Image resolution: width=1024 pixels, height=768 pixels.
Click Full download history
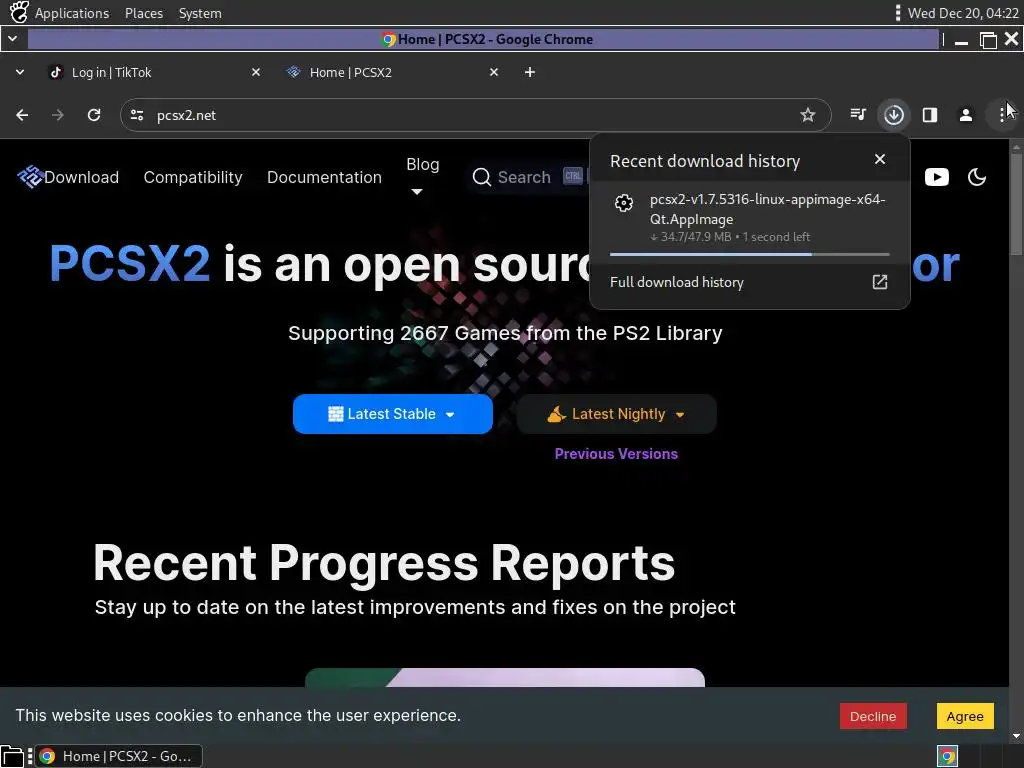(677, 282)
